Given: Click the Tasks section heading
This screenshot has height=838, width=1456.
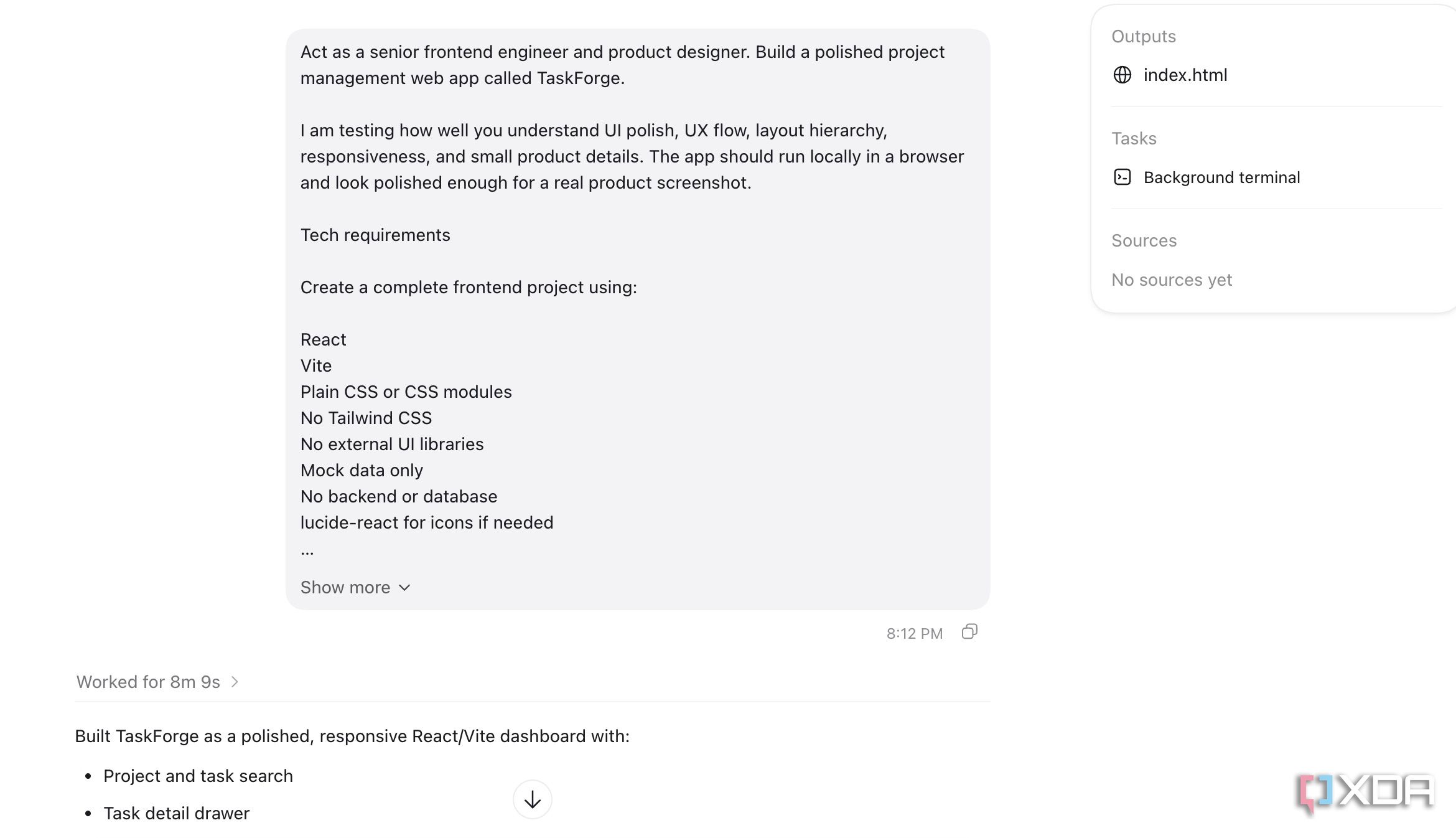Looking at the screenshot, I should click(1134, 138).
